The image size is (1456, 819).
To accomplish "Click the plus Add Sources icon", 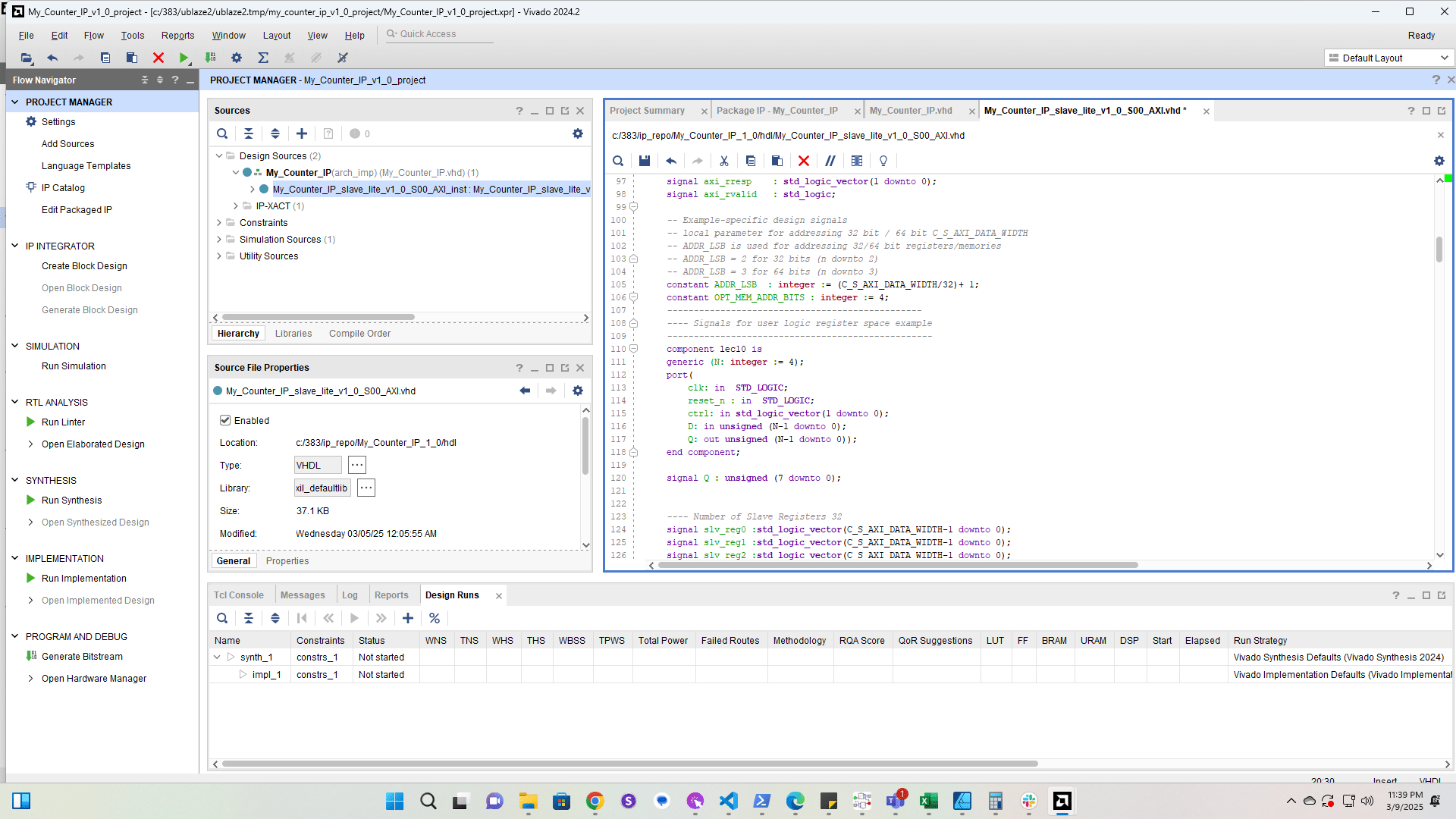I will [302, 133].
